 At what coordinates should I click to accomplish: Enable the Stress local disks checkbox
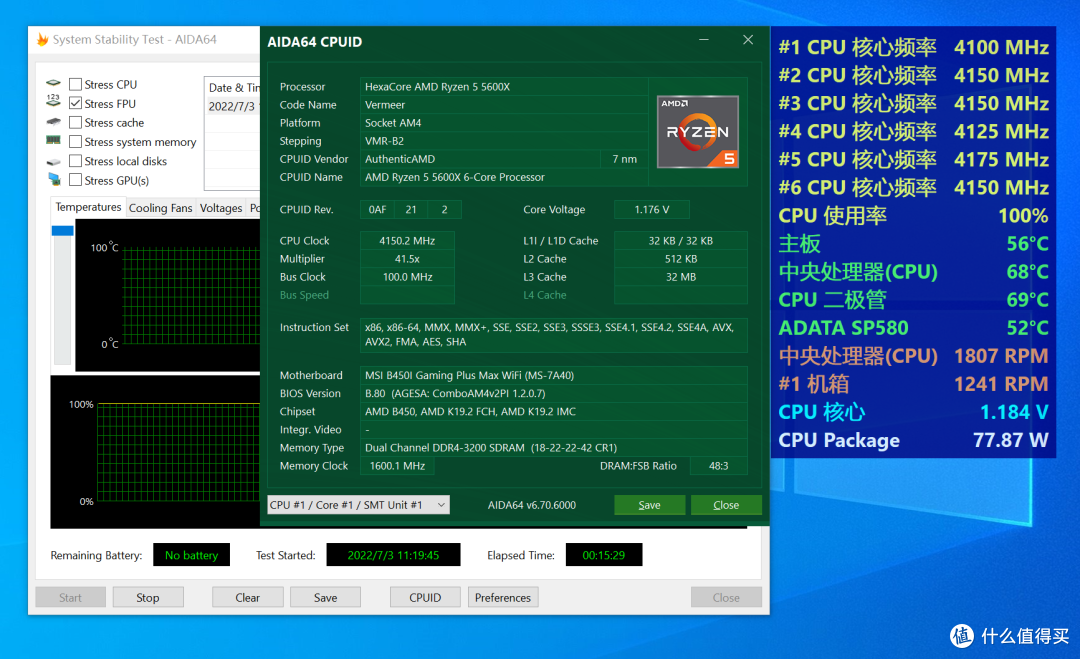(76, 161)
